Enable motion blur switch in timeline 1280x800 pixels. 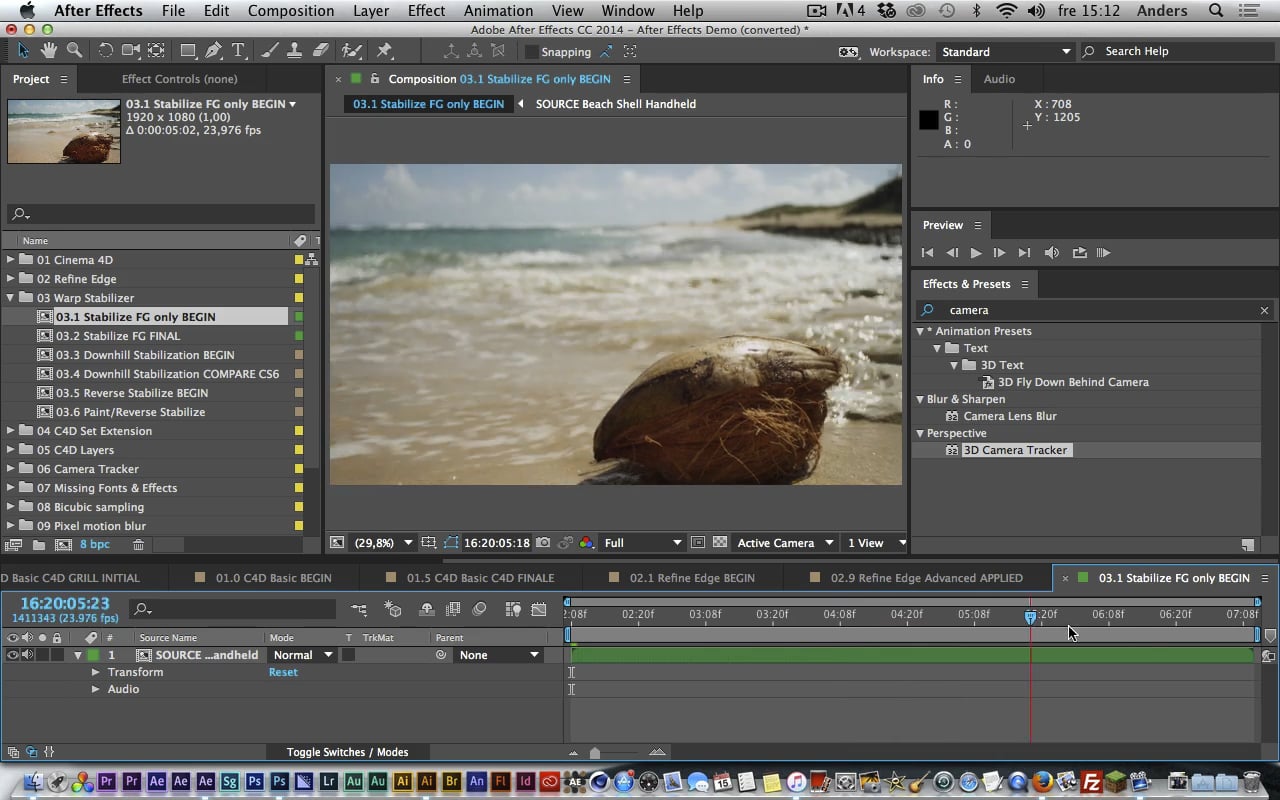click(x=479, y=609)
